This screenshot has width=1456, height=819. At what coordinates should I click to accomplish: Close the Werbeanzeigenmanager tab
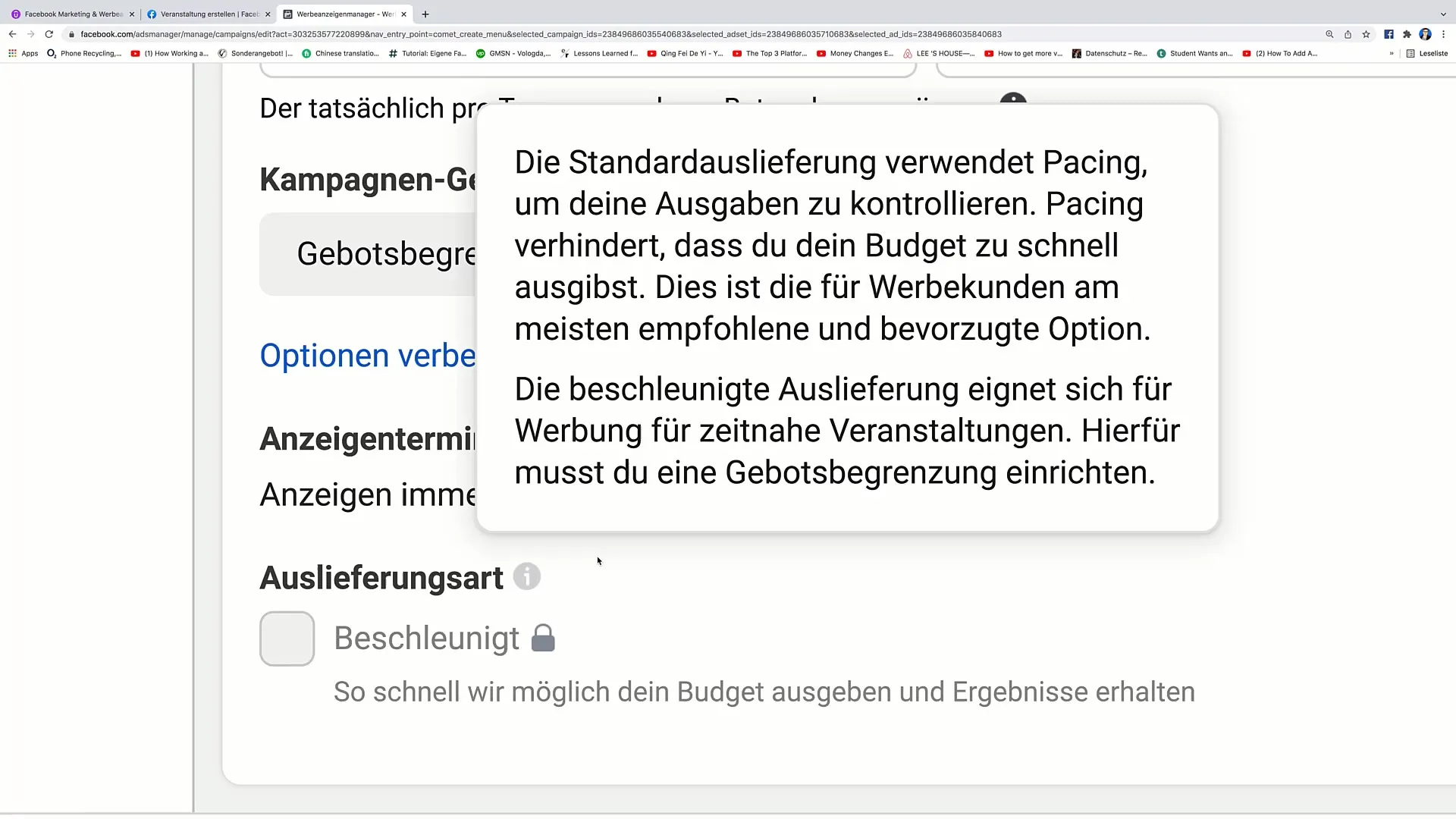[404, 14]
